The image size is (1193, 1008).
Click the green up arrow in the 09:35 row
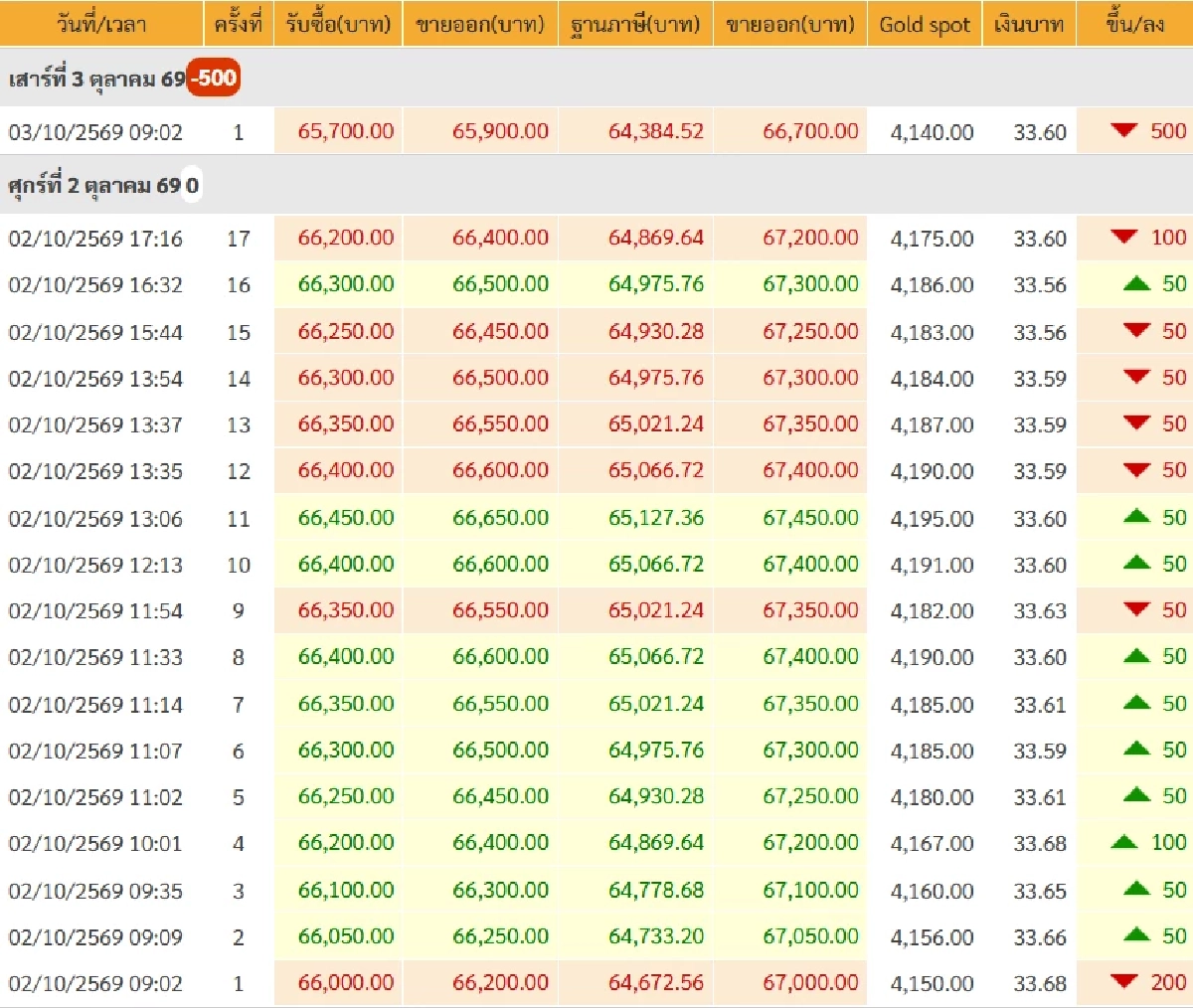[x=1136, y=889]
